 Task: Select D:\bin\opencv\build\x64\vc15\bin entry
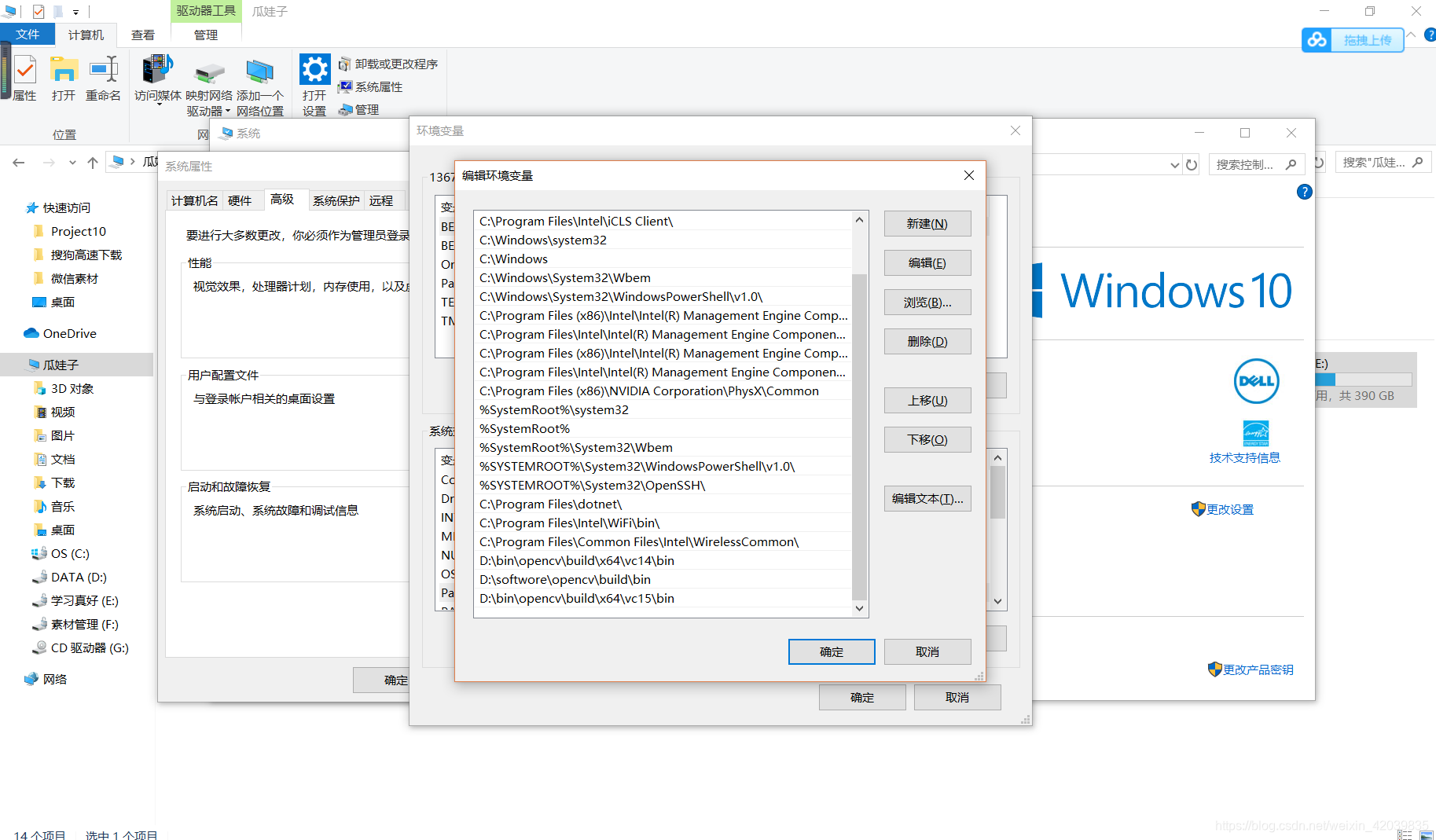pos(663,598)
